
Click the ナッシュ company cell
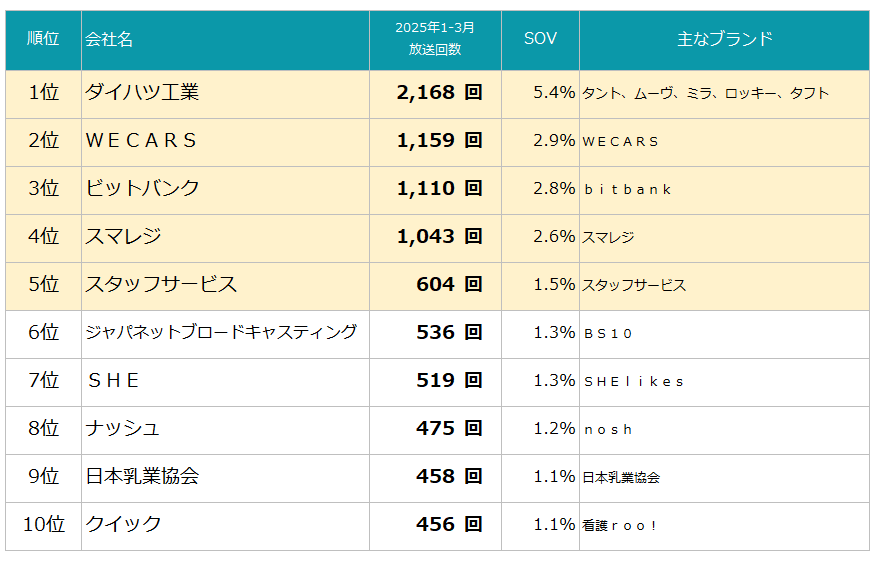pos(225,430)
